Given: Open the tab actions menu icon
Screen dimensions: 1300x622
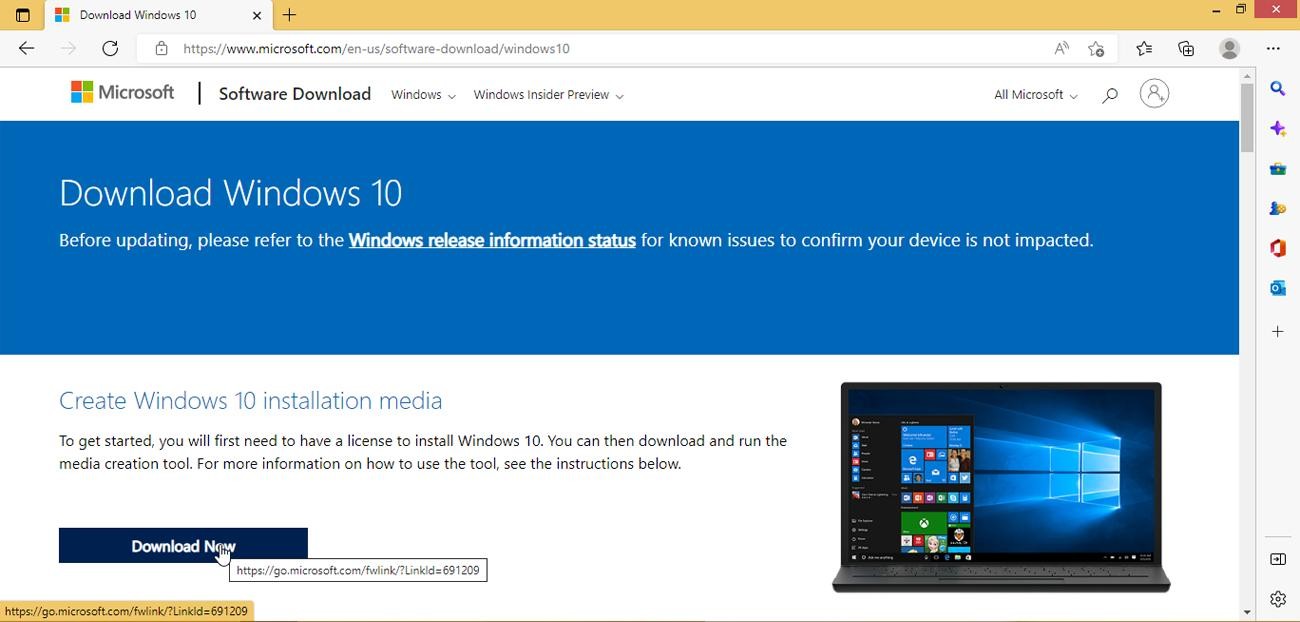Looking at the screenshot, I should [x=22, y=15].
